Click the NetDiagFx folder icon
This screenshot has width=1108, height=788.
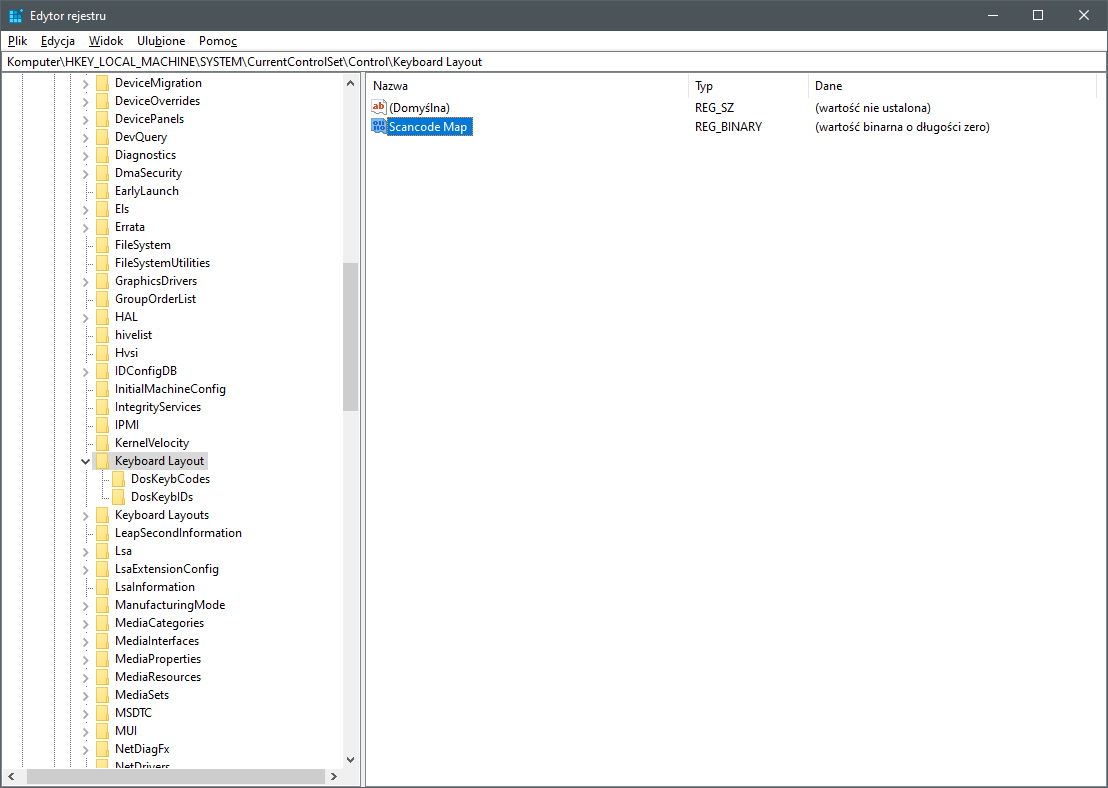102,749
